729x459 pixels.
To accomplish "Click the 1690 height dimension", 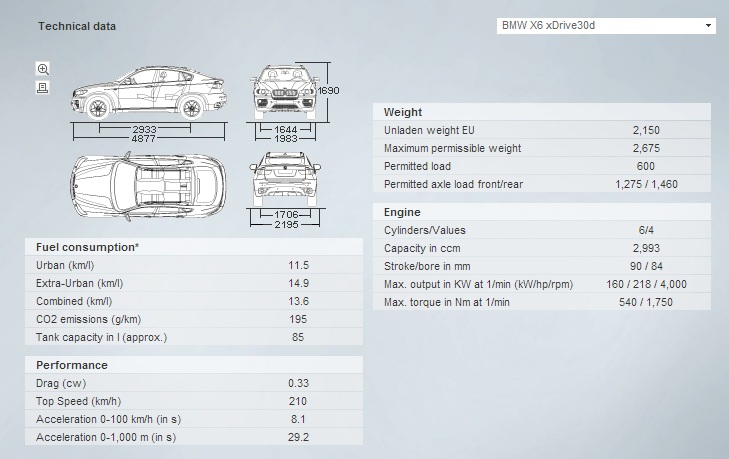I will pos(328,91).
